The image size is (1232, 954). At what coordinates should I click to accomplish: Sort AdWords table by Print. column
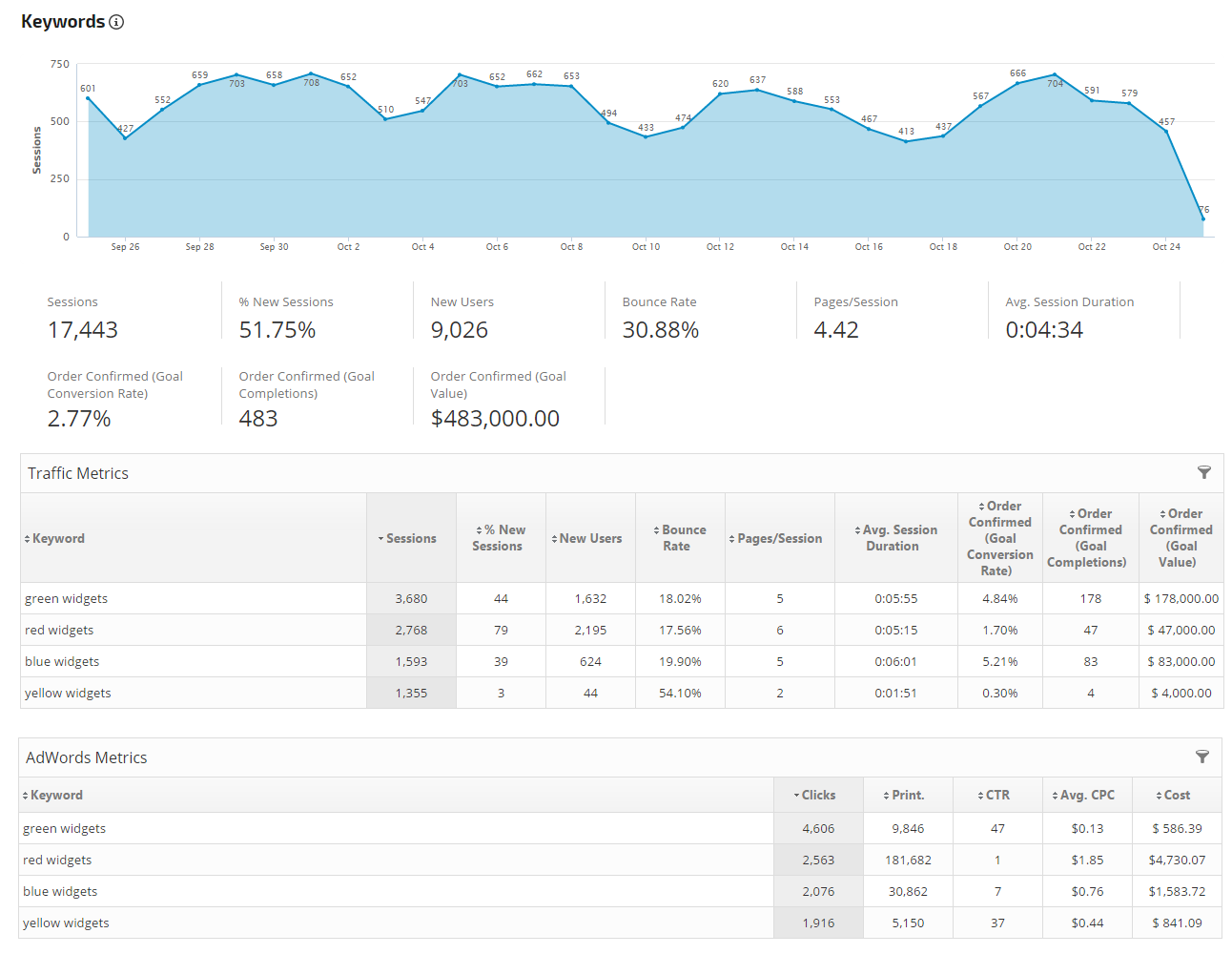906,795
